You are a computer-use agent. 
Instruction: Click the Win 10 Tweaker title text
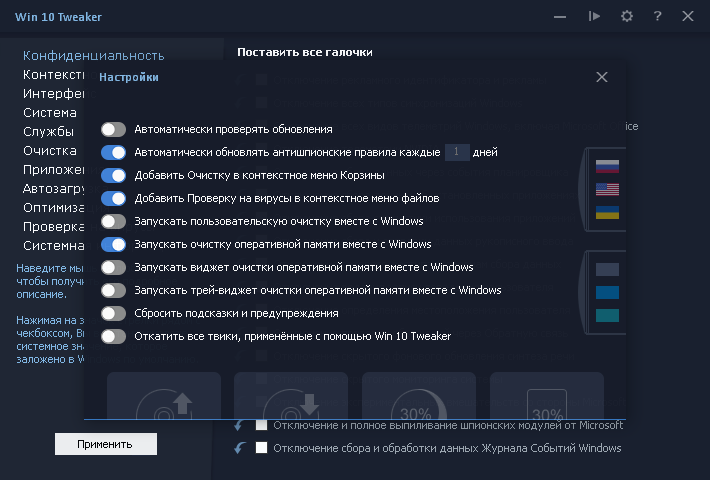click(x=58, y=17)
